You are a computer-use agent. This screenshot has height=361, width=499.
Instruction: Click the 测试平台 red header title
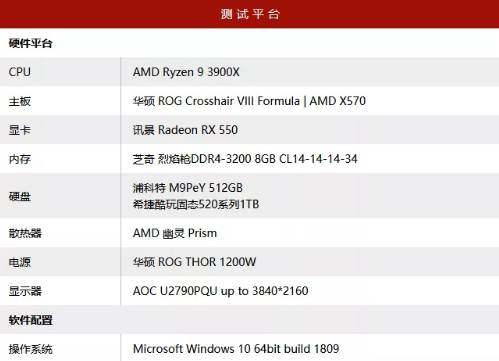(250, 14)
